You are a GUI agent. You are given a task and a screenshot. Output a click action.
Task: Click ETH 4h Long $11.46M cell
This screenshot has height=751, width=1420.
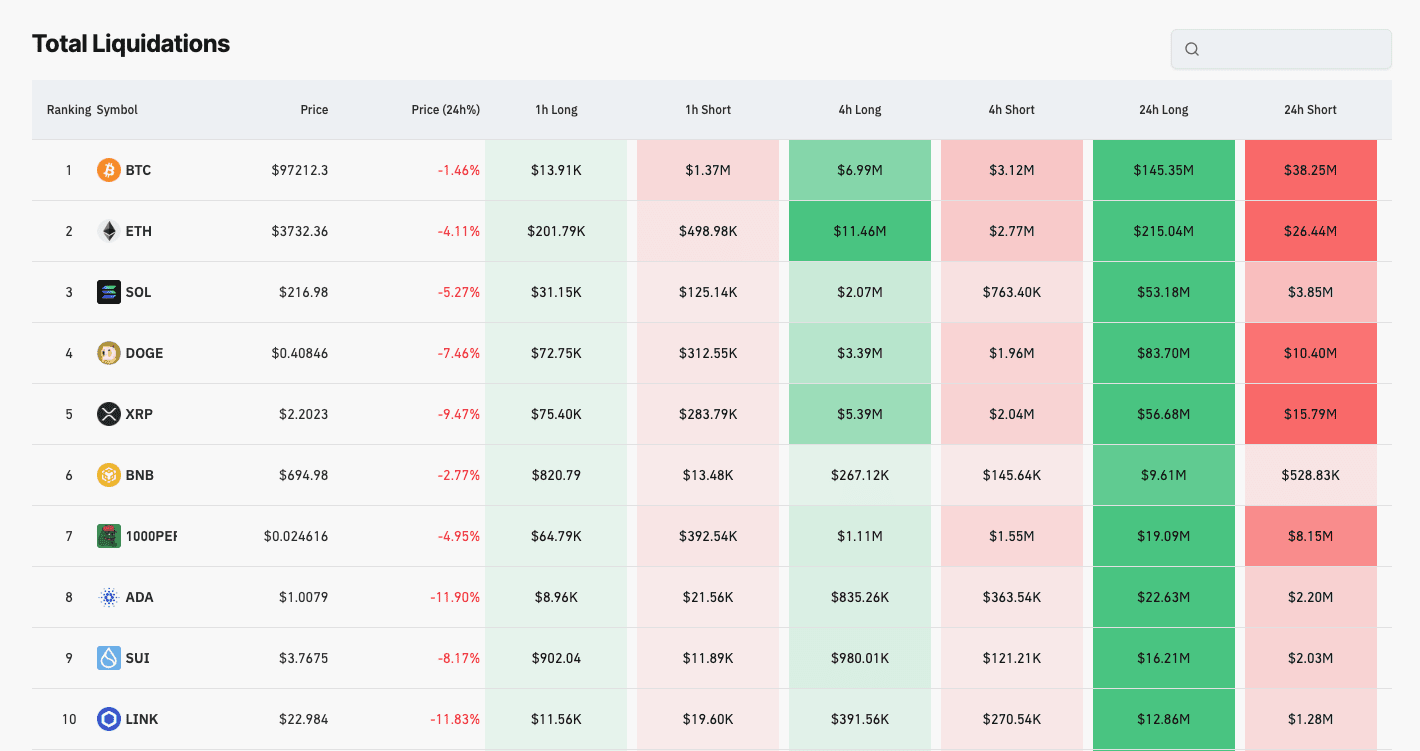click(859, 231)
